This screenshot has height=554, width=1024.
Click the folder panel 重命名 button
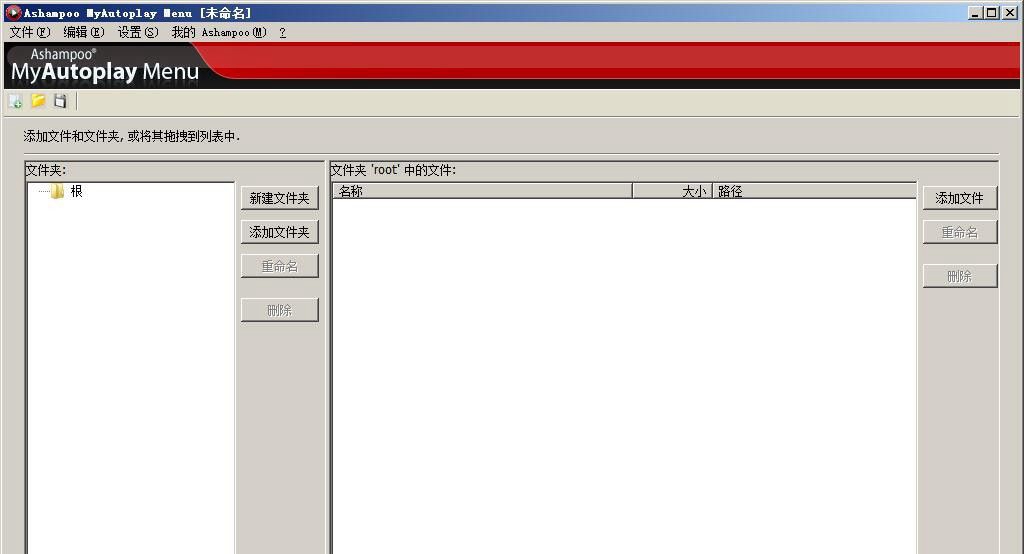point(280,266)
